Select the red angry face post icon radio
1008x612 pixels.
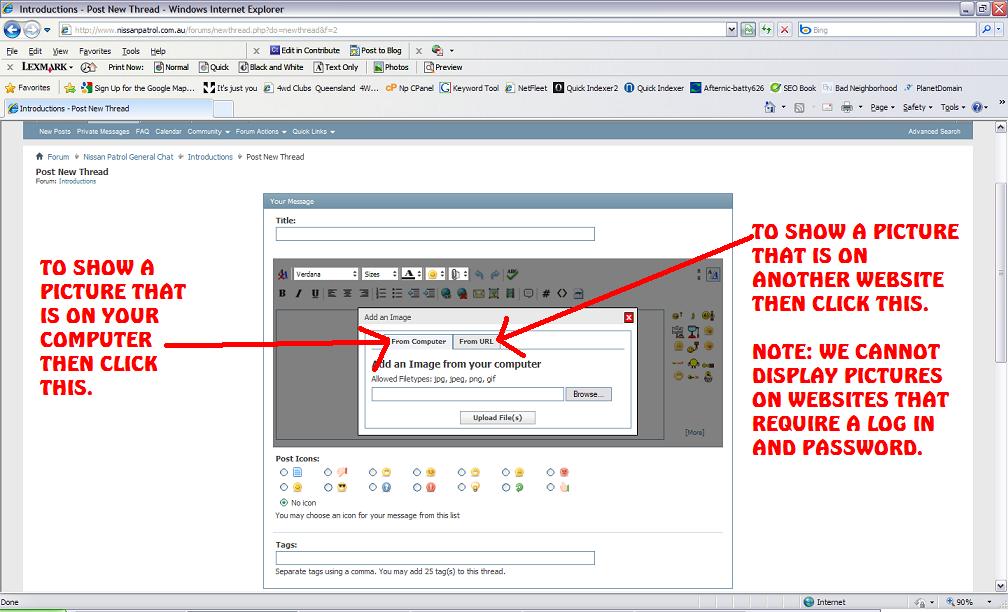(550, 472)
